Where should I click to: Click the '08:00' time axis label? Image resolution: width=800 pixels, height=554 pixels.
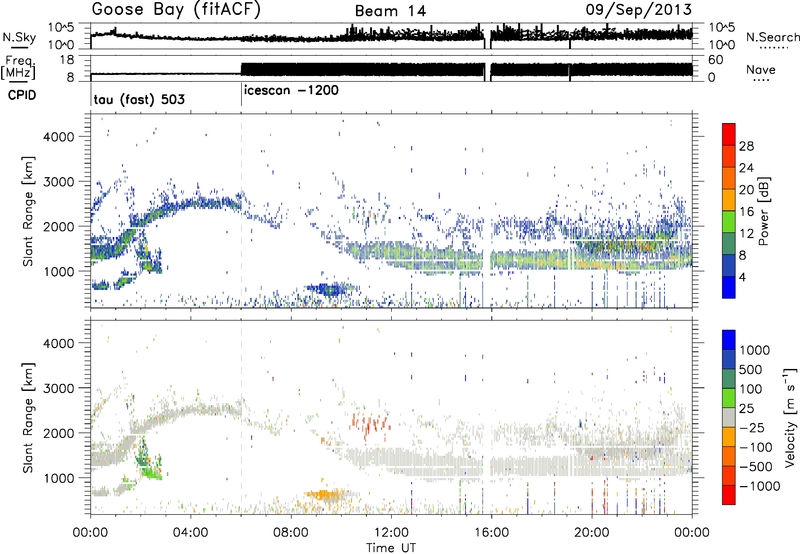[291, 533]
